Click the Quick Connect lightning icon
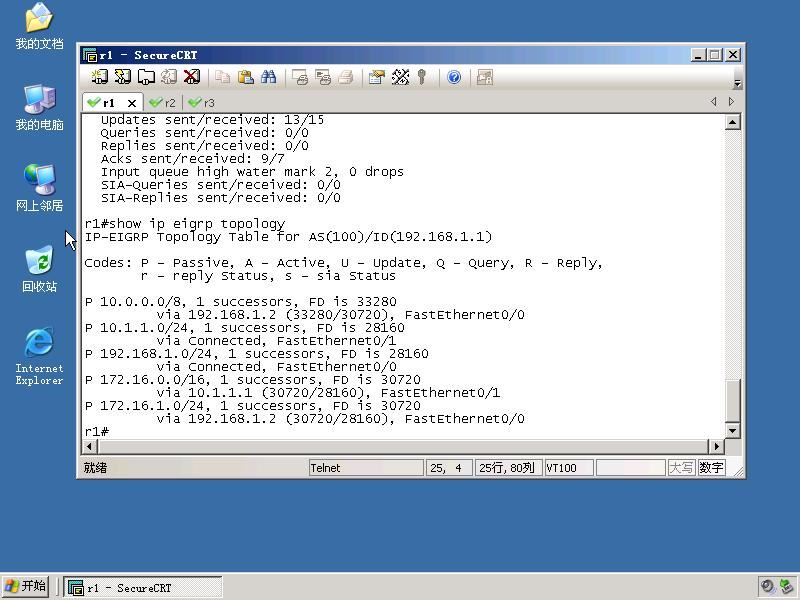 [122, 77]
